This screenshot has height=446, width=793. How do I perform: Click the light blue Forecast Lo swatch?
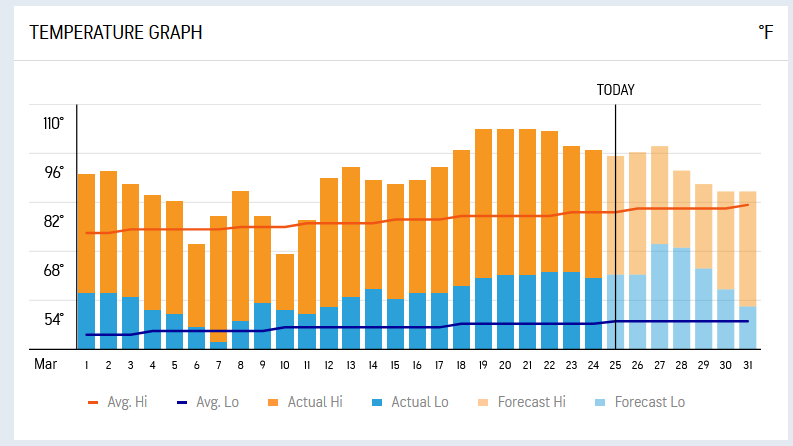point(600,403)
